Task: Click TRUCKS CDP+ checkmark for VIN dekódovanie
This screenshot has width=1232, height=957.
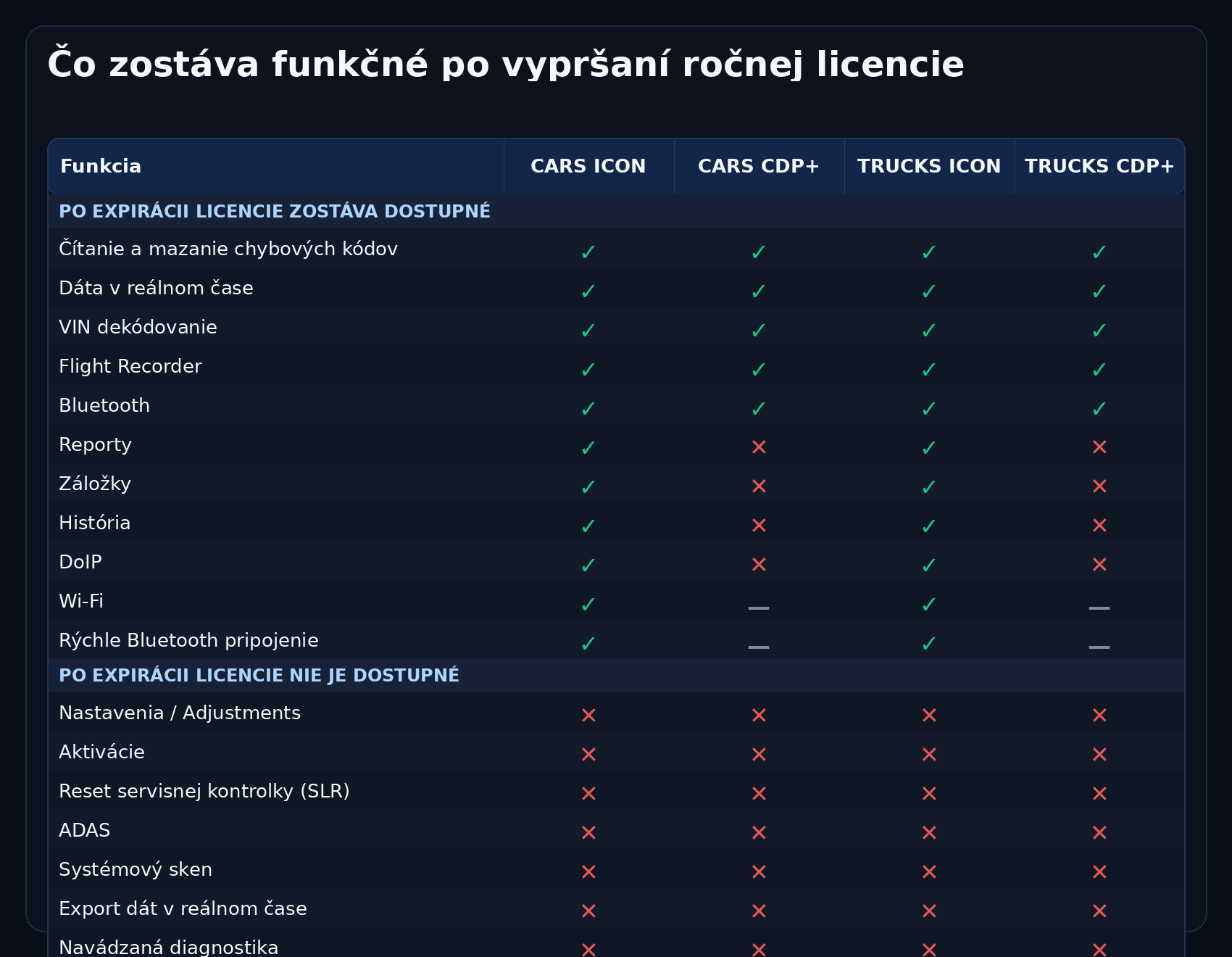Action: click(x=1099, y=330)
